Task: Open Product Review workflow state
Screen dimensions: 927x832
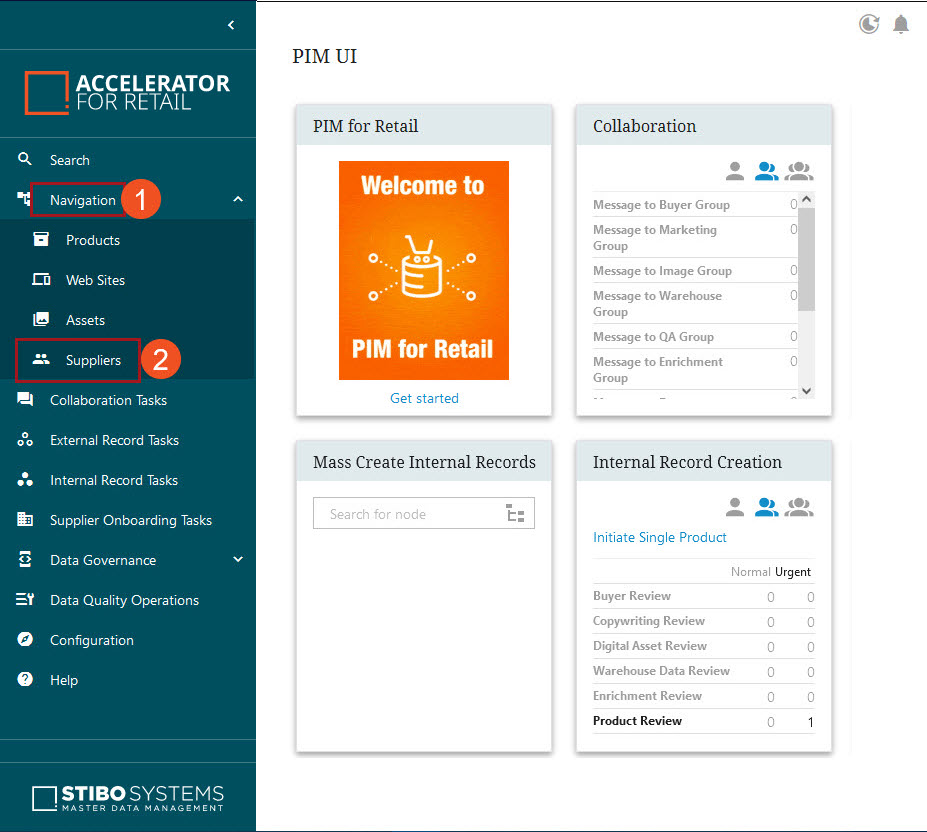Action: [x=704, y=721]
